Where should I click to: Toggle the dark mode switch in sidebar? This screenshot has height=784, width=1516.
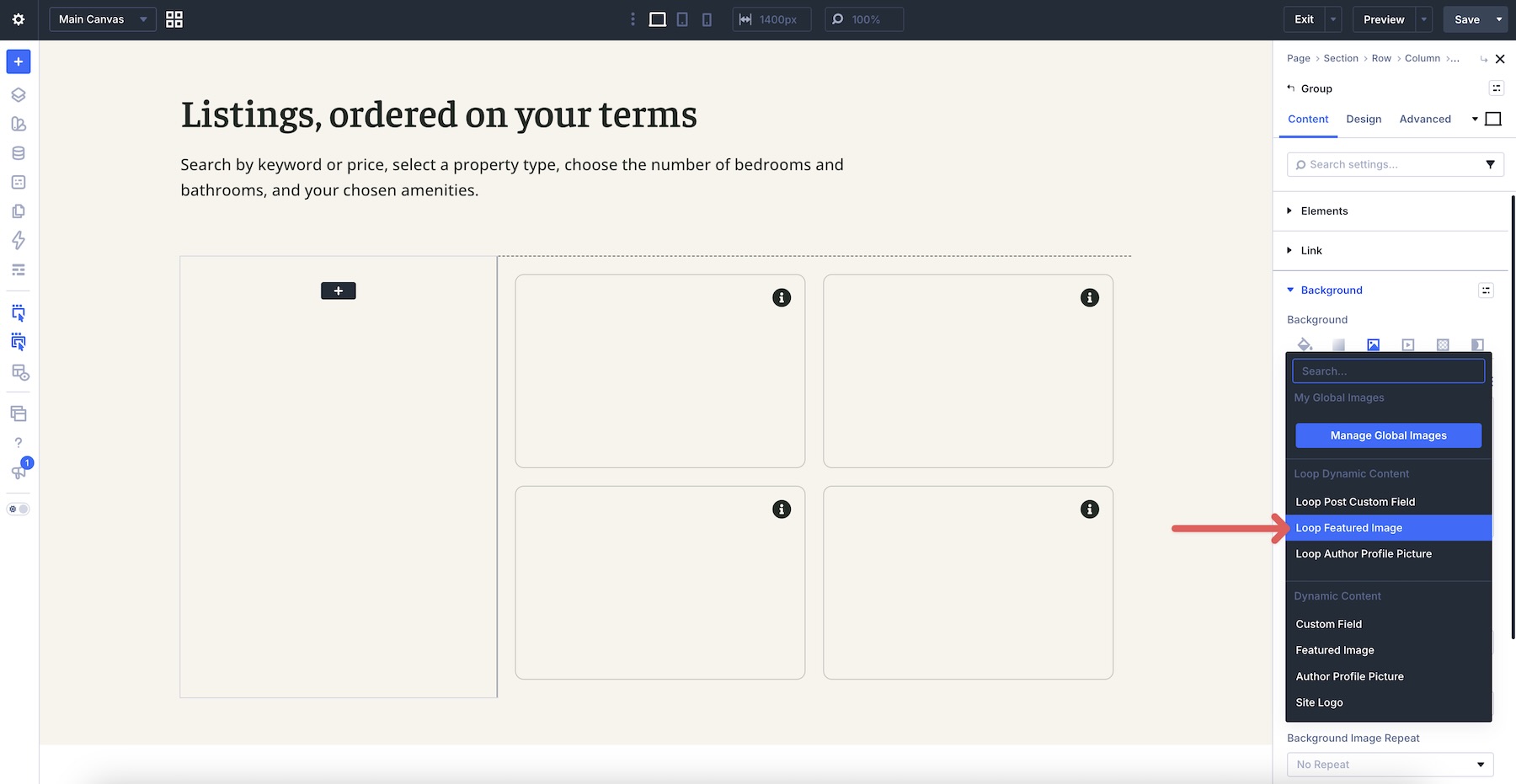point(19,509)
